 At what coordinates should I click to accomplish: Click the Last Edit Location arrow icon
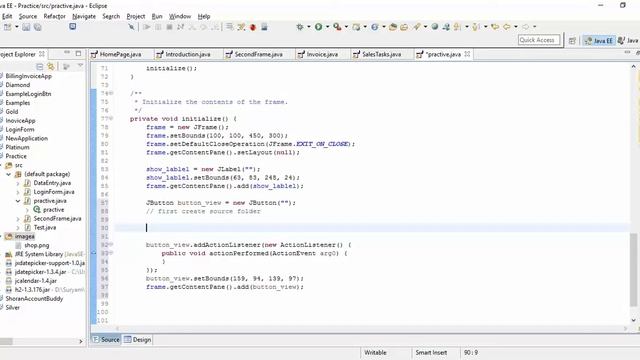click(495, 27)
